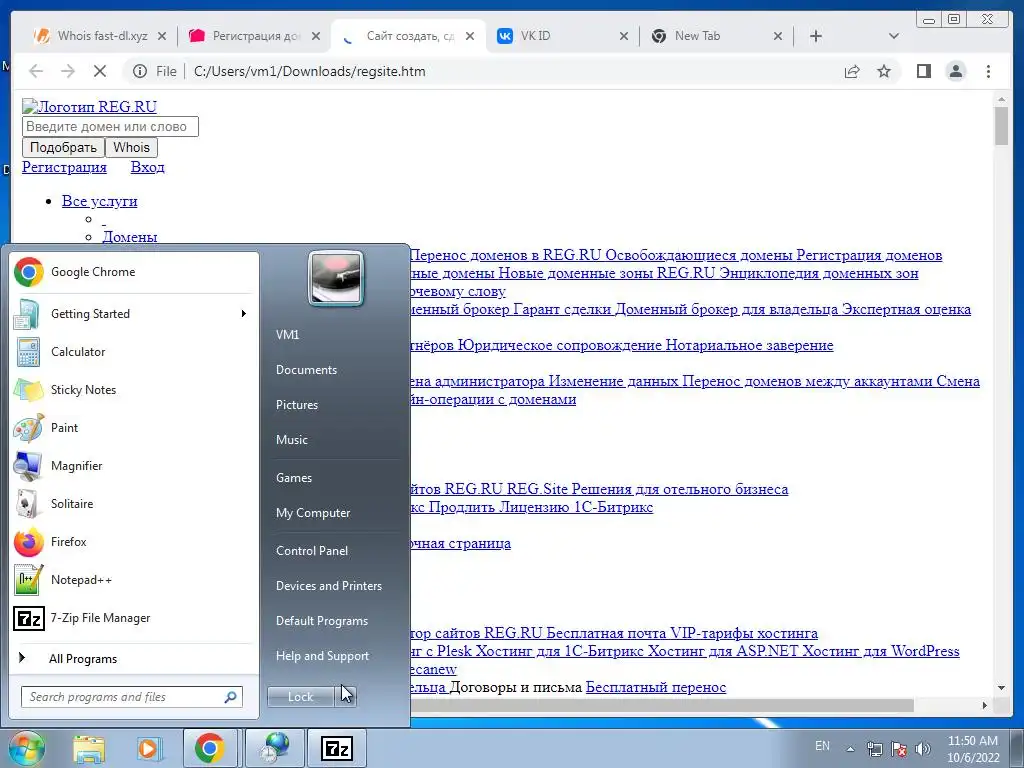Toggle Chrome side panel

pyautogui.click(x=923, y=71)
